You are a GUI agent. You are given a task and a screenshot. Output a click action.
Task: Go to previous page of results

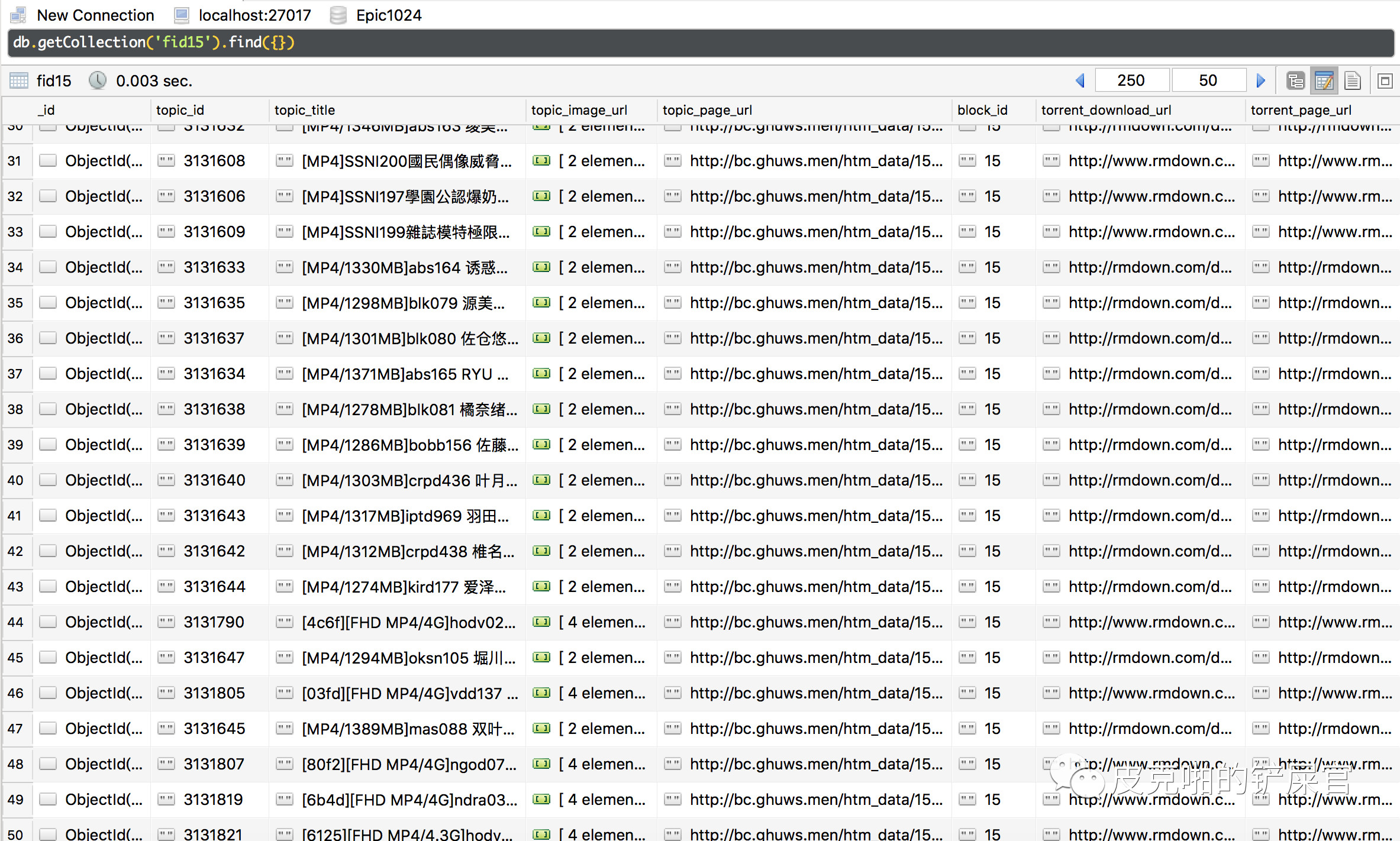(1080, 80)
